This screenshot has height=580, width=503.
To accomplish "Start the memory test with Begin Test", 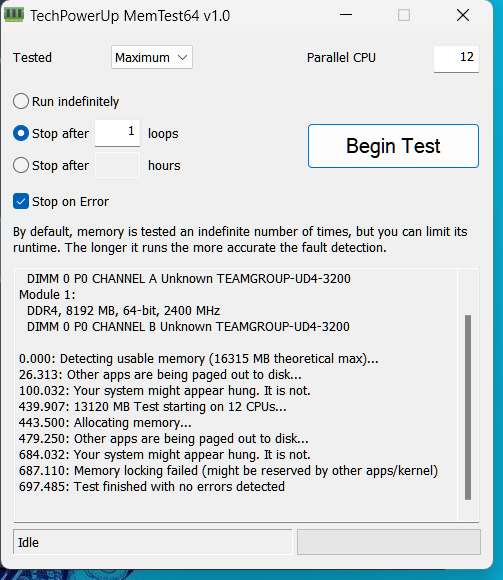I will (393, 146).
